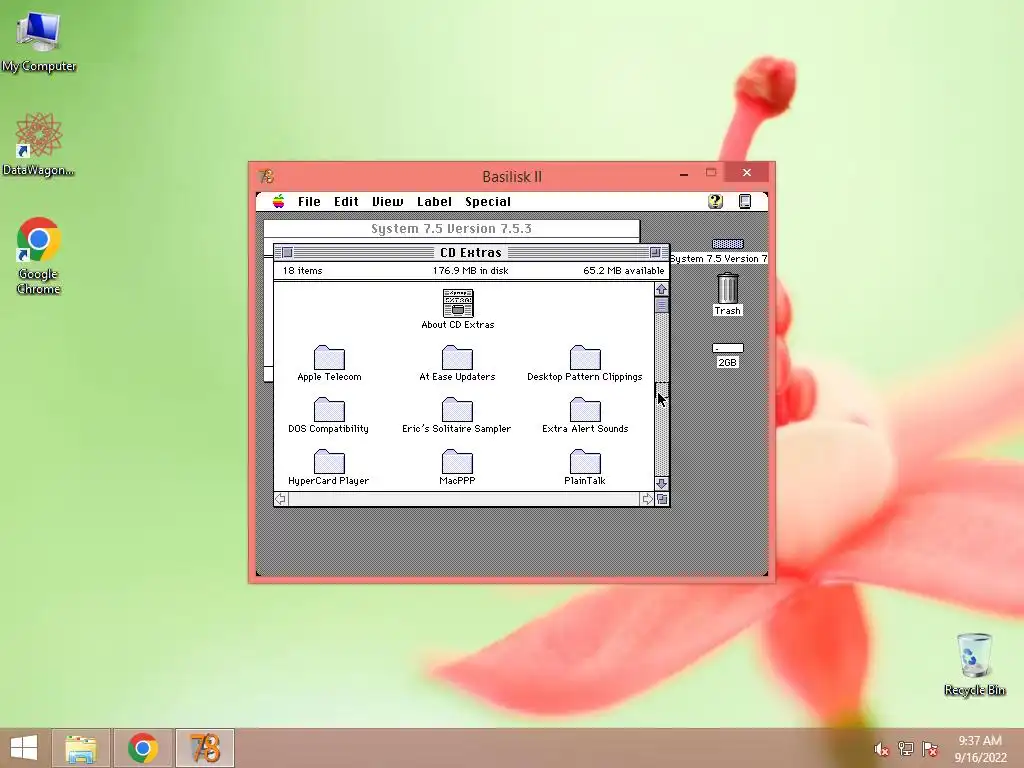Select the MacPPP folder
The image size is (1024, 768).
(x=457, y=461)
